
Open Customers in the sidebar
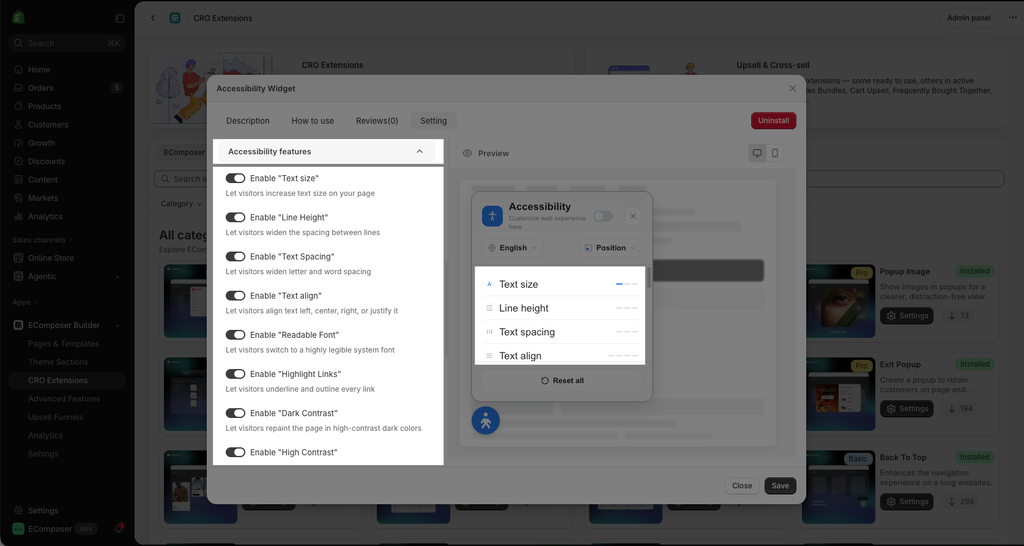pyautogui.click(x=48, y=124)
